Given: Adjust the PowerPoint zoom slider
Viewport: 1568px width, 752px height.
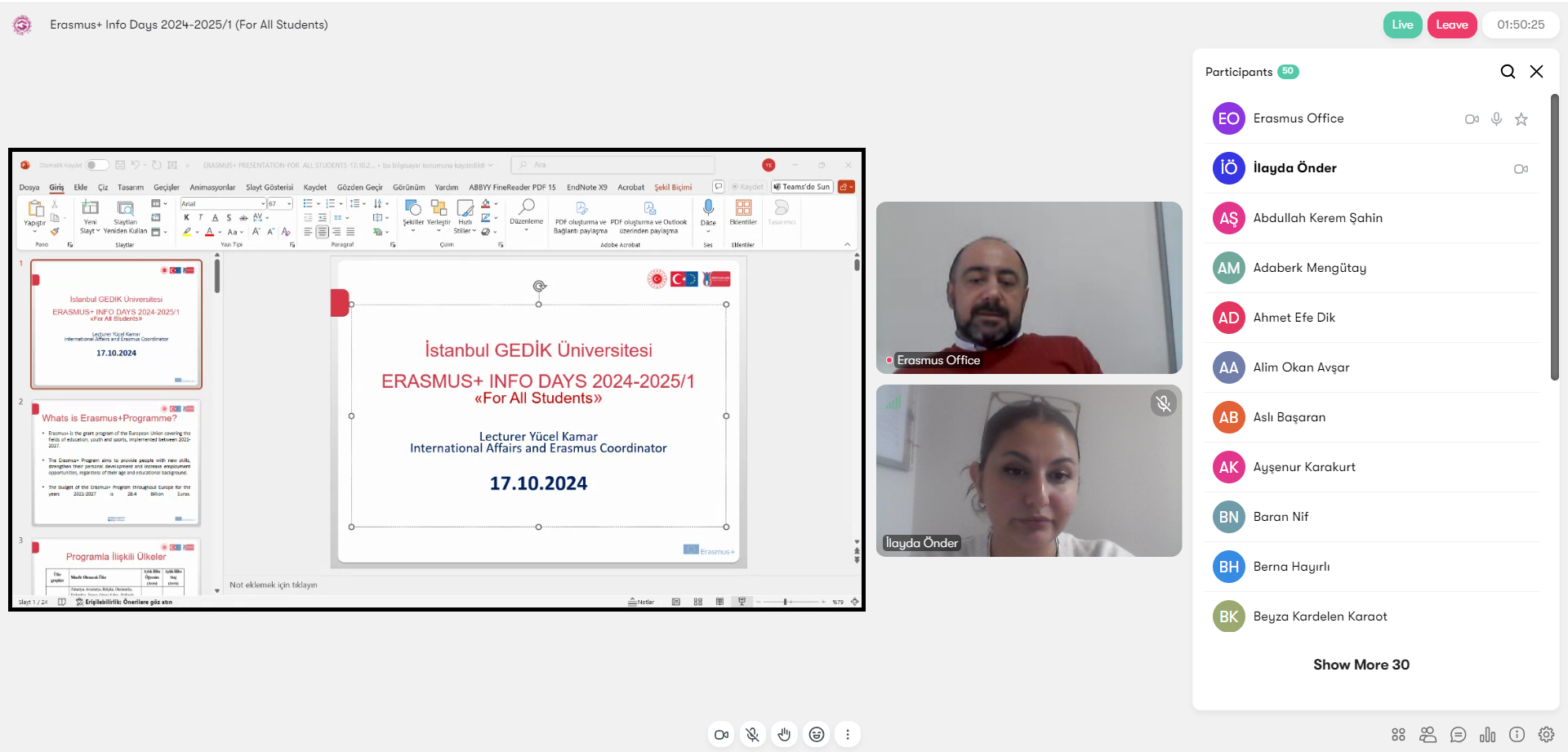Looking at the screenshot, I should coord(790,602).
